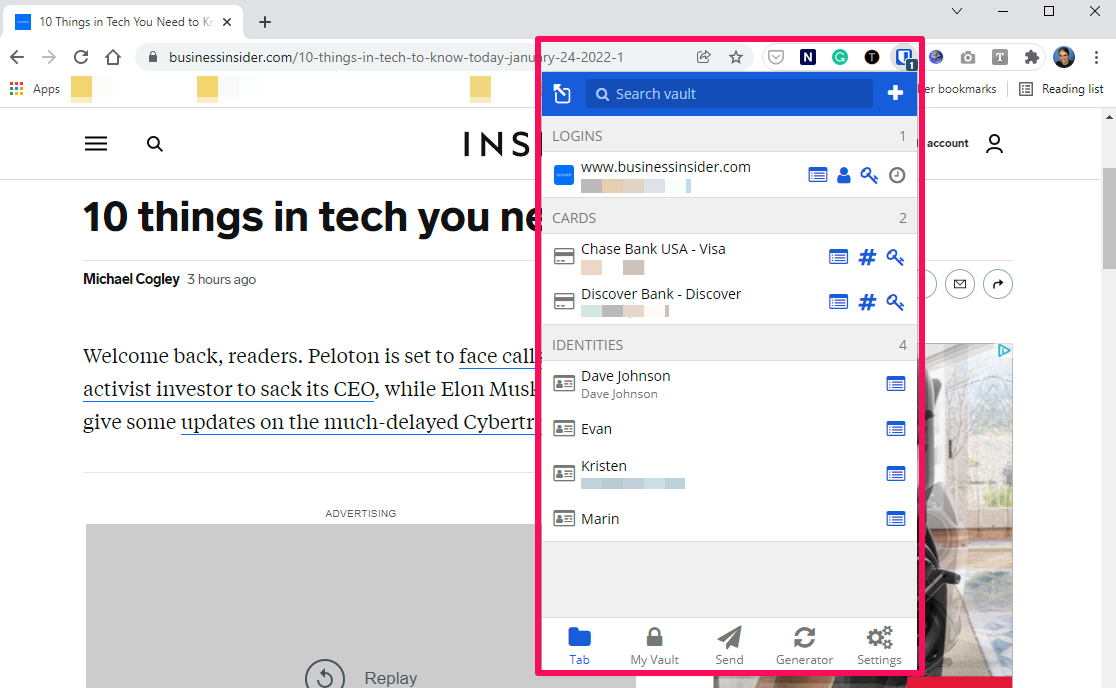Copy verification code for businessinsider.com login

pos(897,175)
